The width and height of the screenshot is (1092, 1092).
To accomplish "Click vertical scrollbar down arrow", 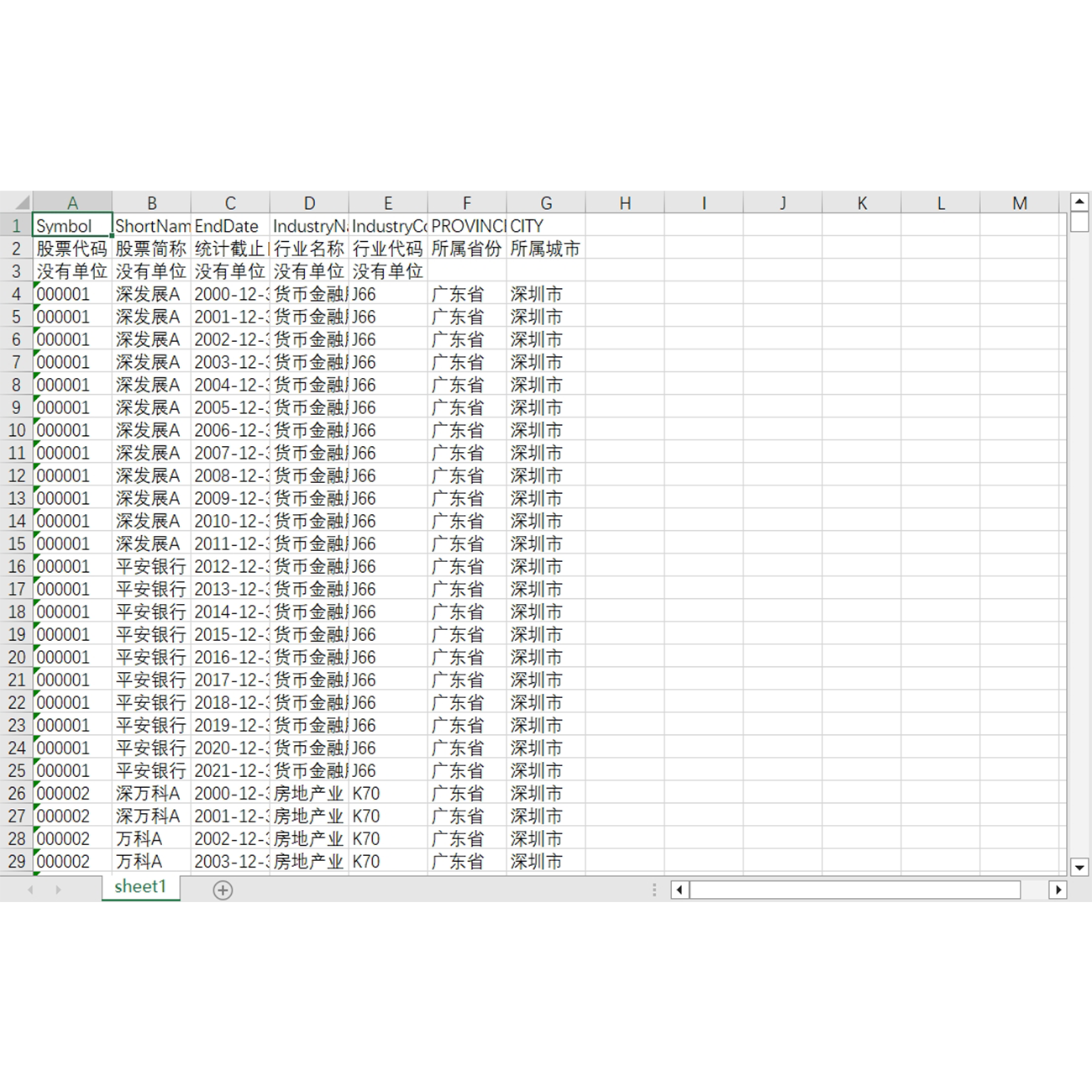I will click(1079, 867).
